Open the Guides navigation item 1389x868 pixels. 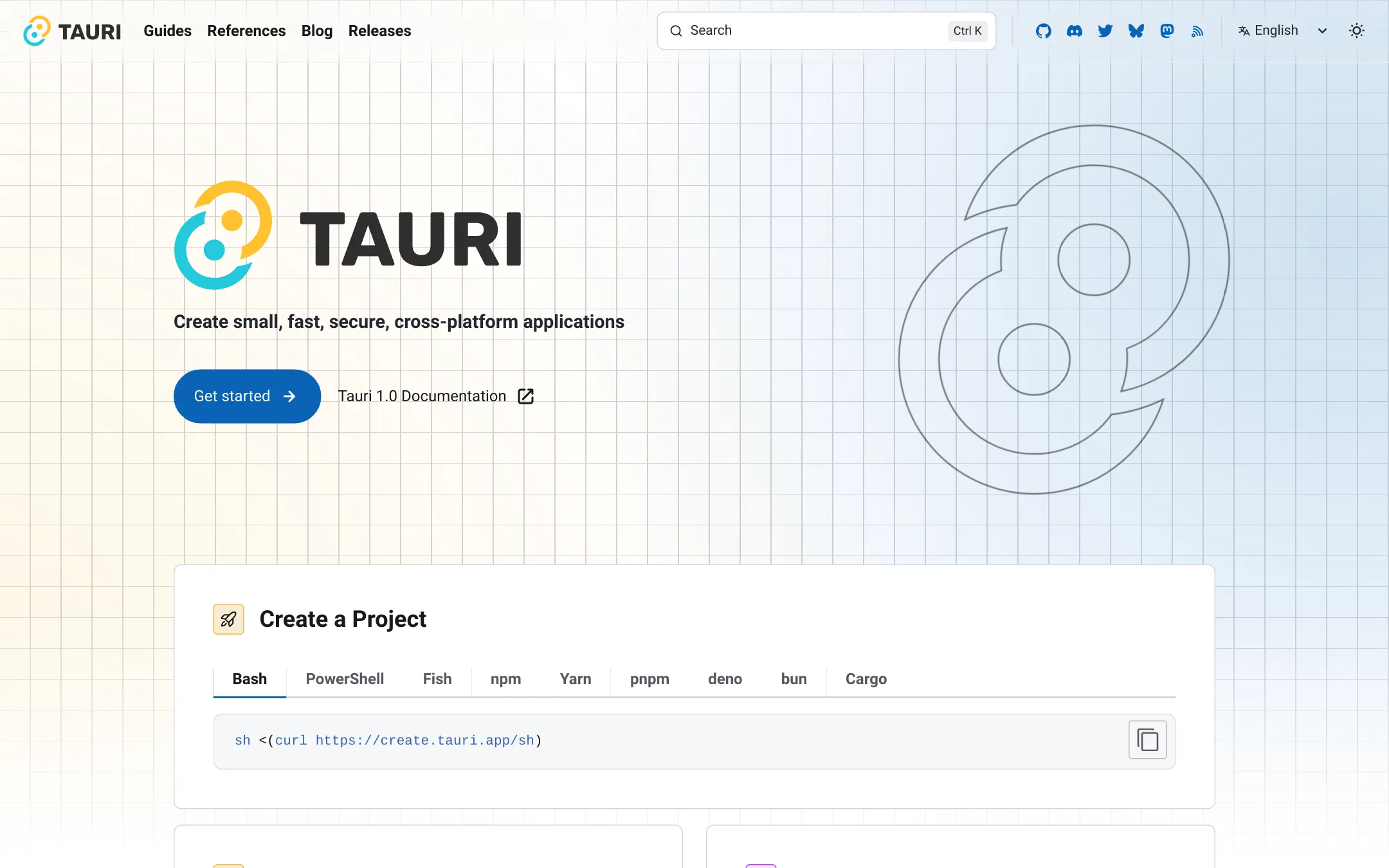(x=167, y=31)
